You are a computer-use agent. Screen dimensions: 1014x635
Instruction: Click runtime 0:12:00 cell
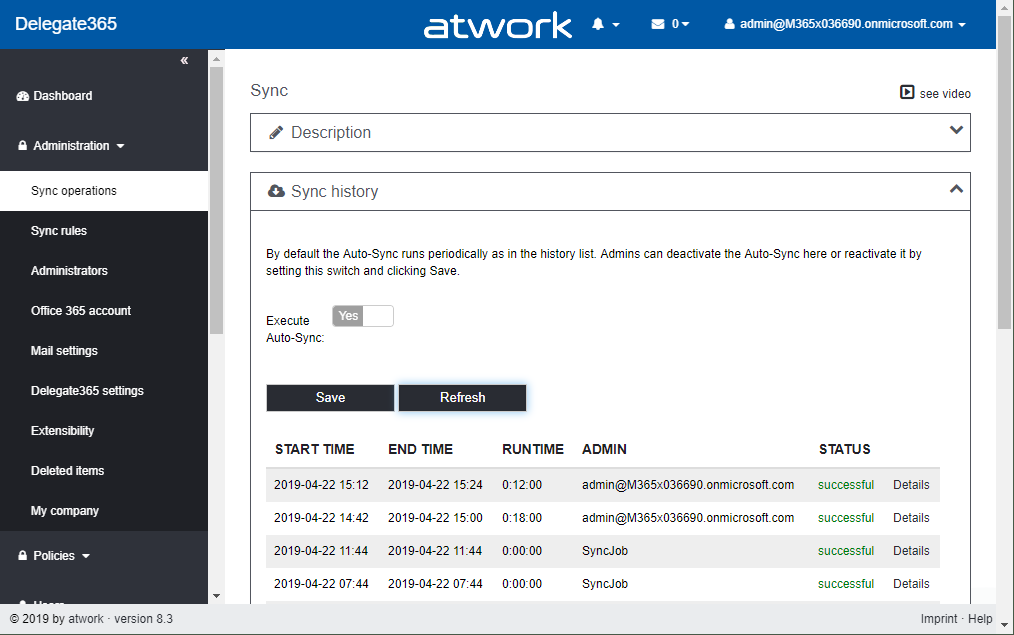[x=522, y=485]
